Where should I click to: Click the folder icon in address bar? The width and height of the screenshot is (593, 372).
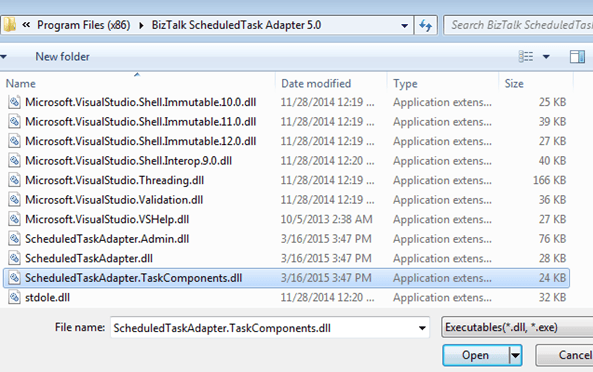tap(9, 25)
